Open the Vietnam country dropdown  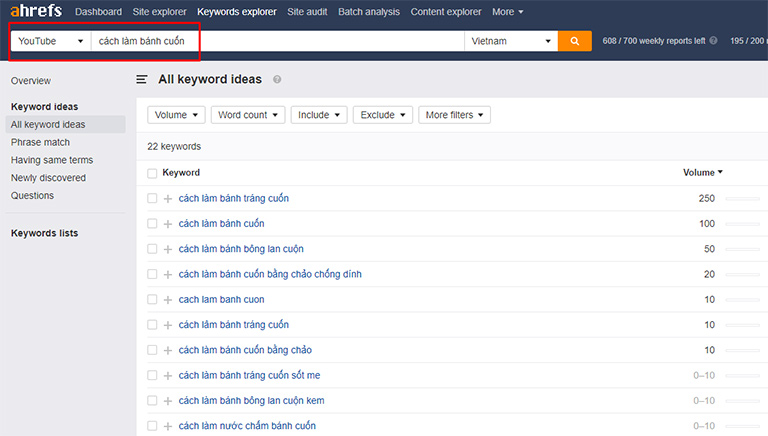511,41
